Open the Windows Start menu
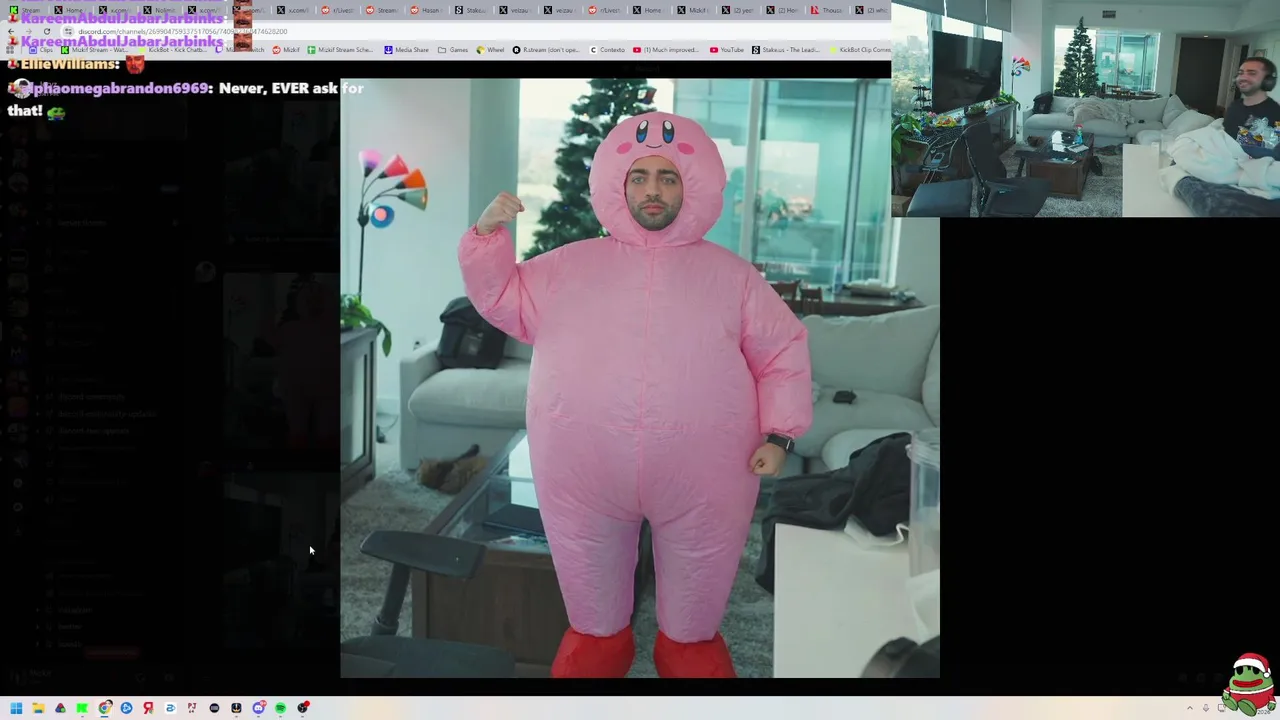Screen dimensions: 1280x720 (16, 708)
